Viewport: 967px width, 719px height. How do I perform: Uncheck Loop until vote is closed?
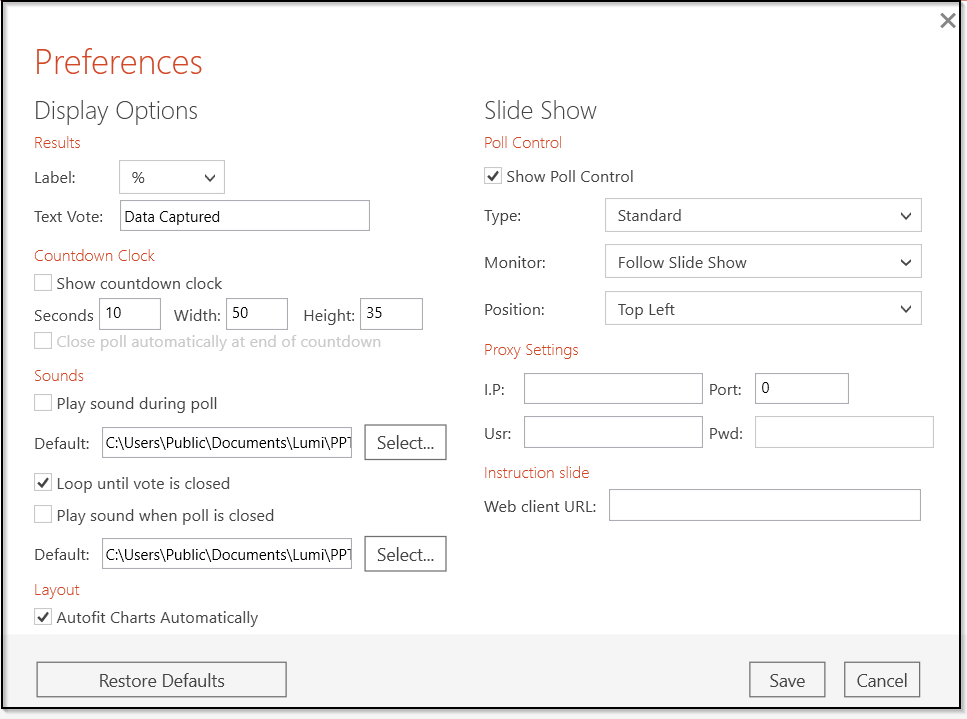pos(43,483)
